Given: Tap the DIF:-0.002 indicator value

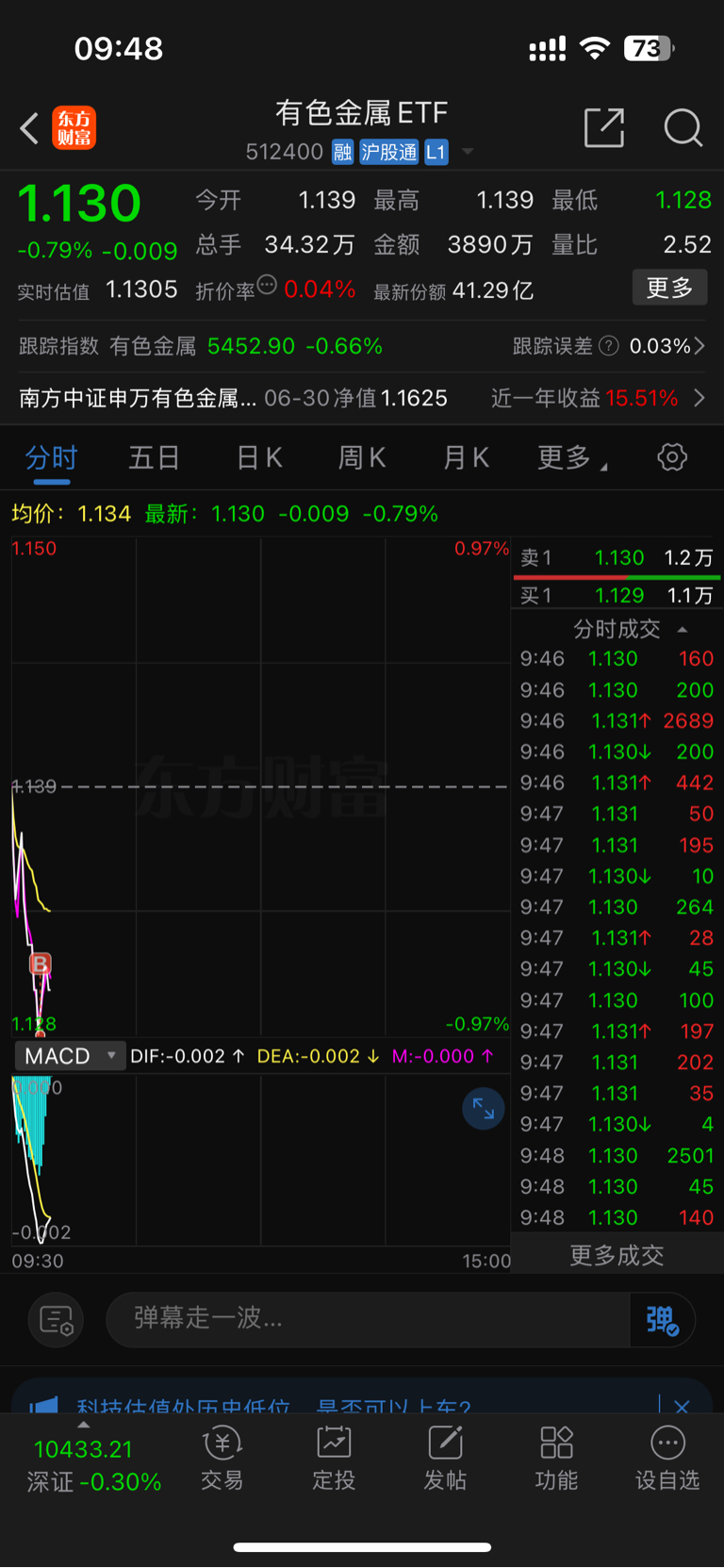Looking at the screenshot, I should point(187,1056).
